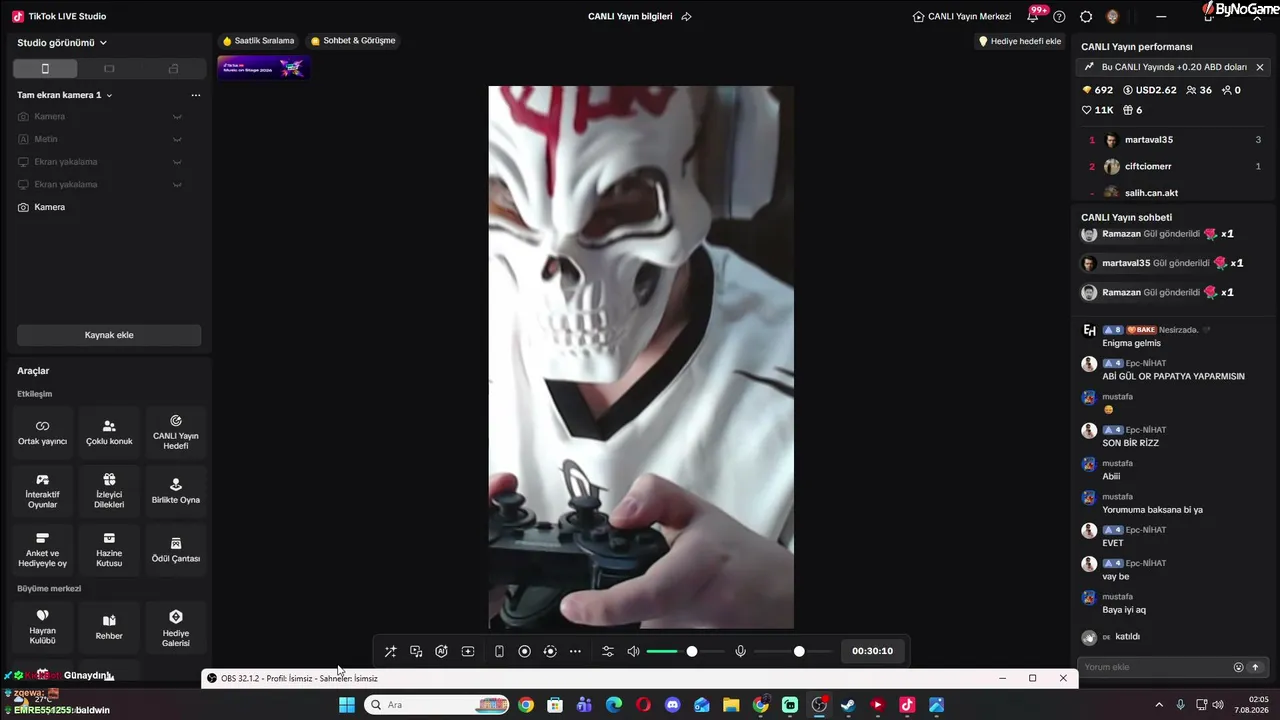Click the record button in the bottom toolbar

(524, 651)
